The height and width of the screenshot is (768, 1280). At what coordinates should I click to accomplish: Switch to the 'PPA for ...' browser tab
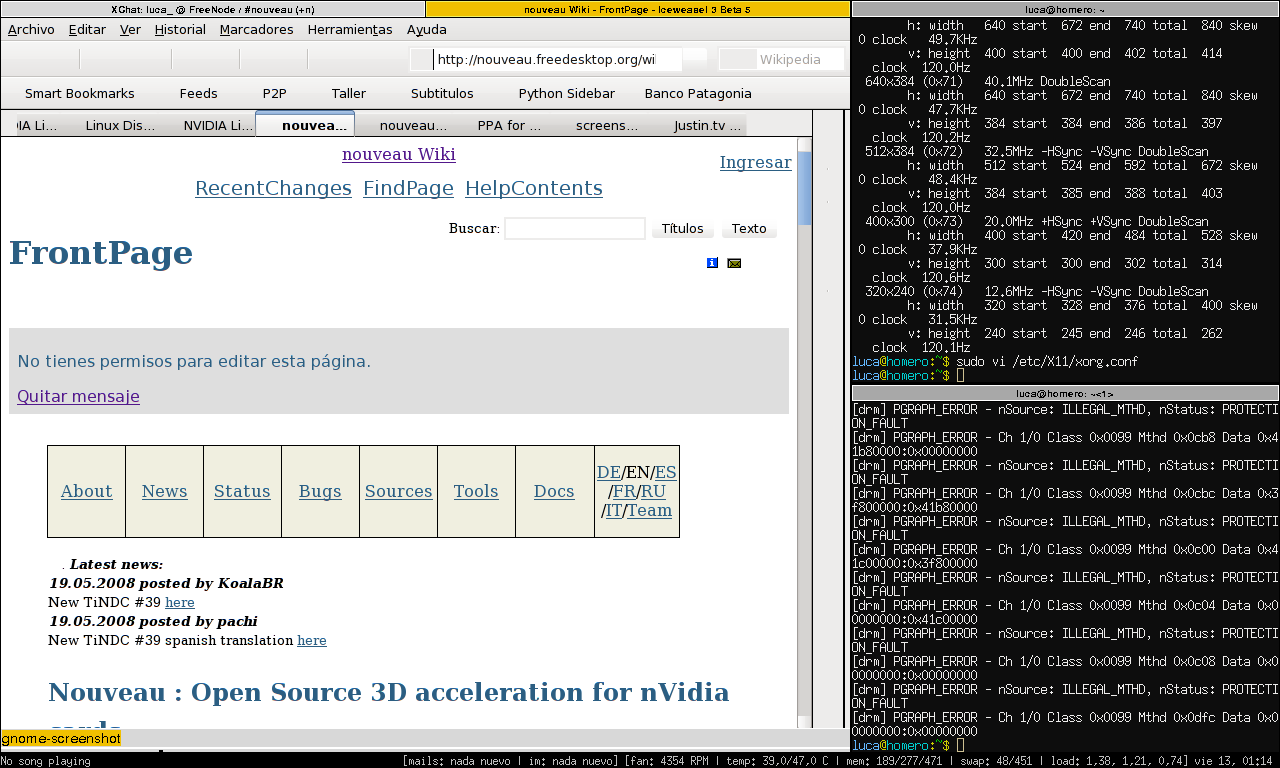508,126
